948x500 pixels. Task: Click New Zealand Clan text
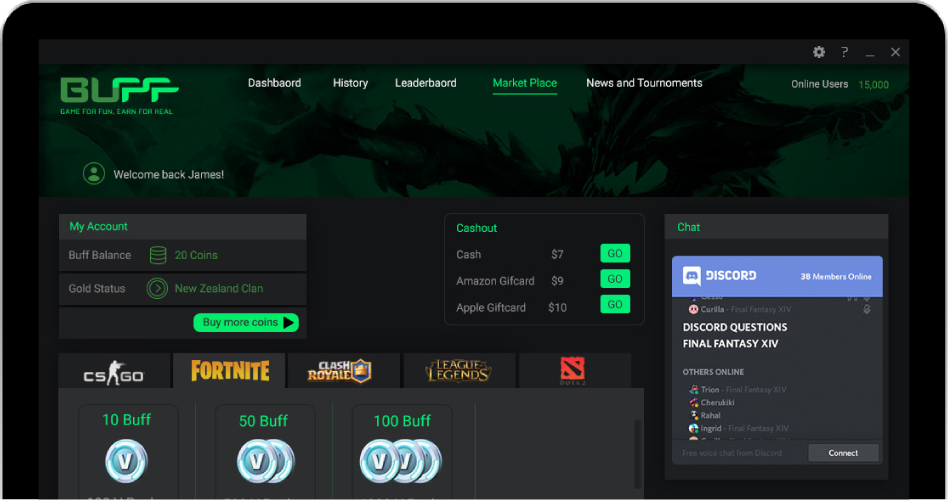(219, 288)
